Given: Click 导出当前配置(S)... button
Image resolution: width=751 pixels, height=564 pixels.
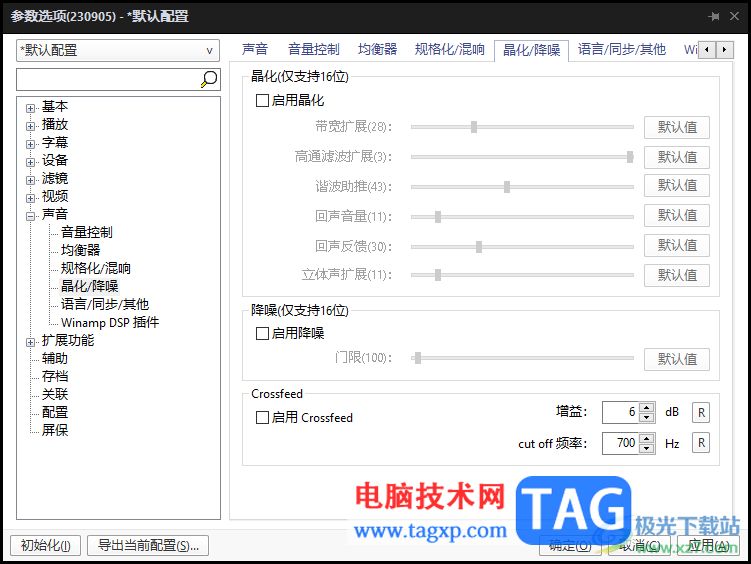Looking at the screenshot, I should tap(148, 545).
